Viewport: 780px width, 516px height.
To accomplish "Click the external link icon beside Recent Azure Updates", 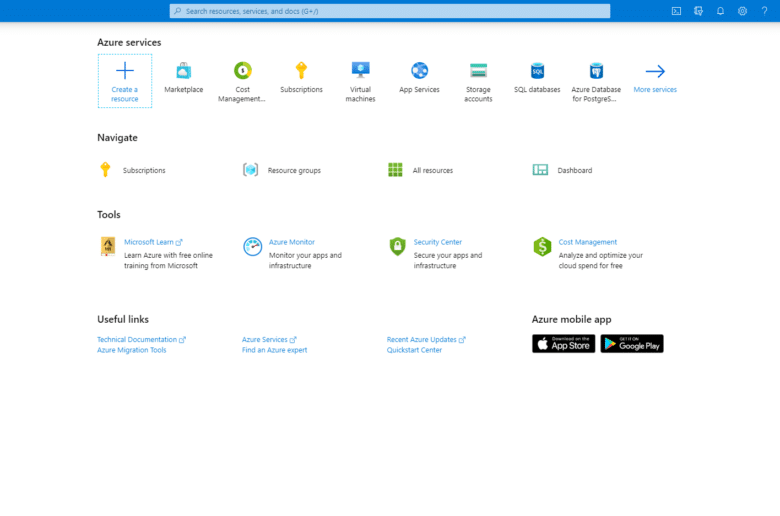I will pos(462,340).
